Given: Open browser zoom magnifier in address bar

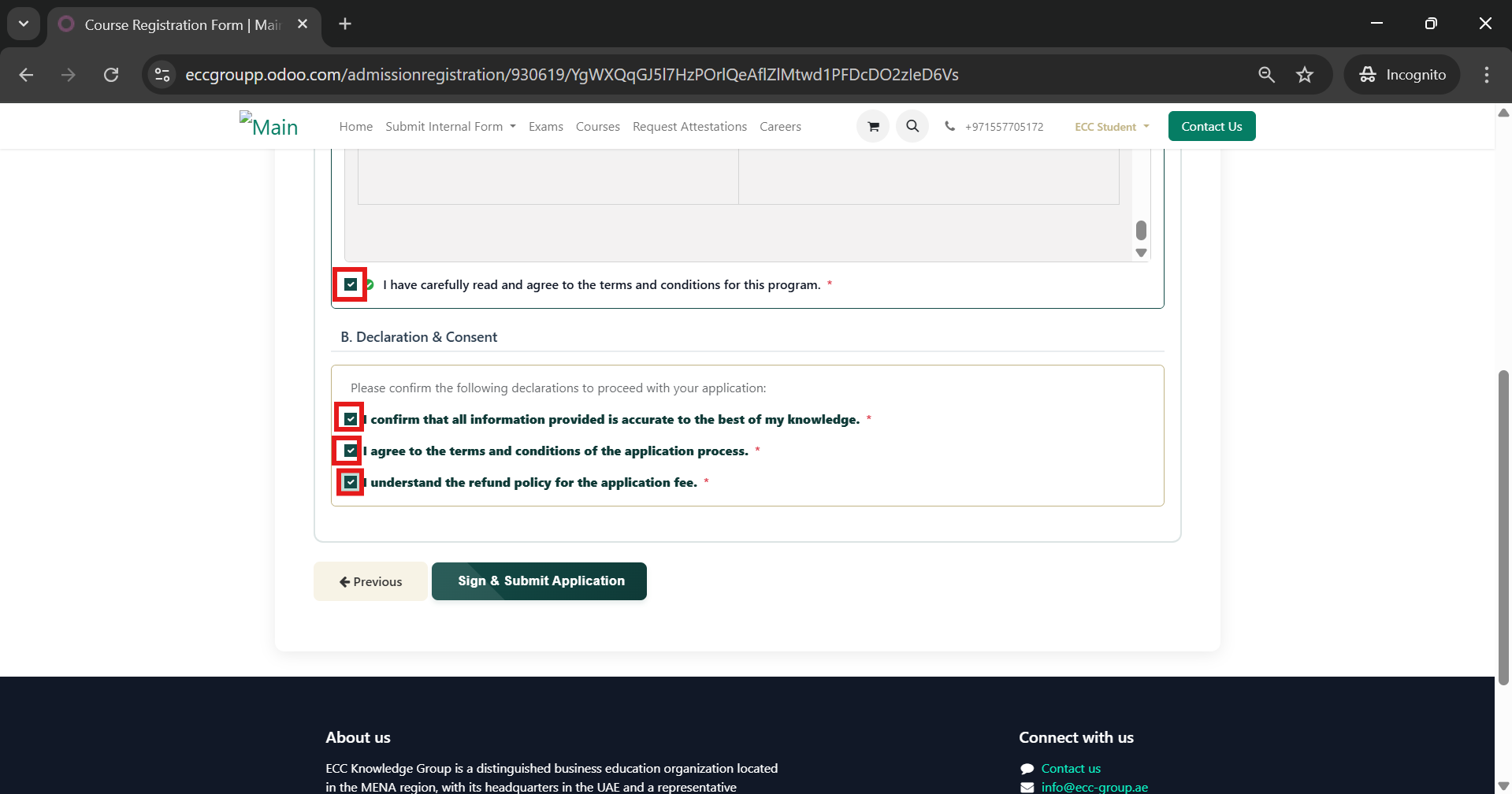Looking at the screenshot, I should 1266,75.
